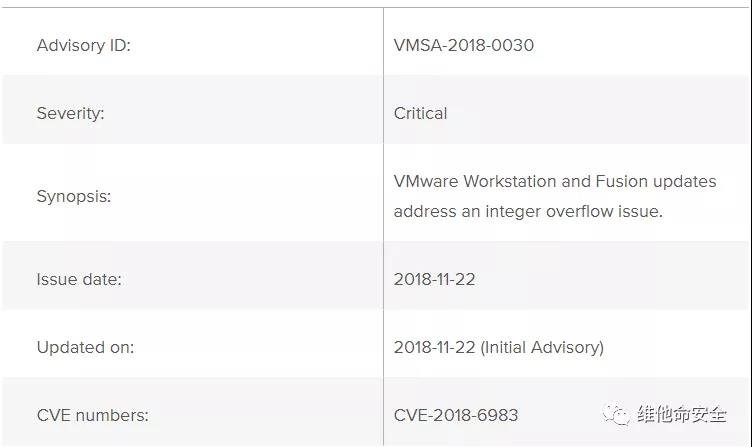Click the 维他命安全 watermark text

(x=683, y=414)
